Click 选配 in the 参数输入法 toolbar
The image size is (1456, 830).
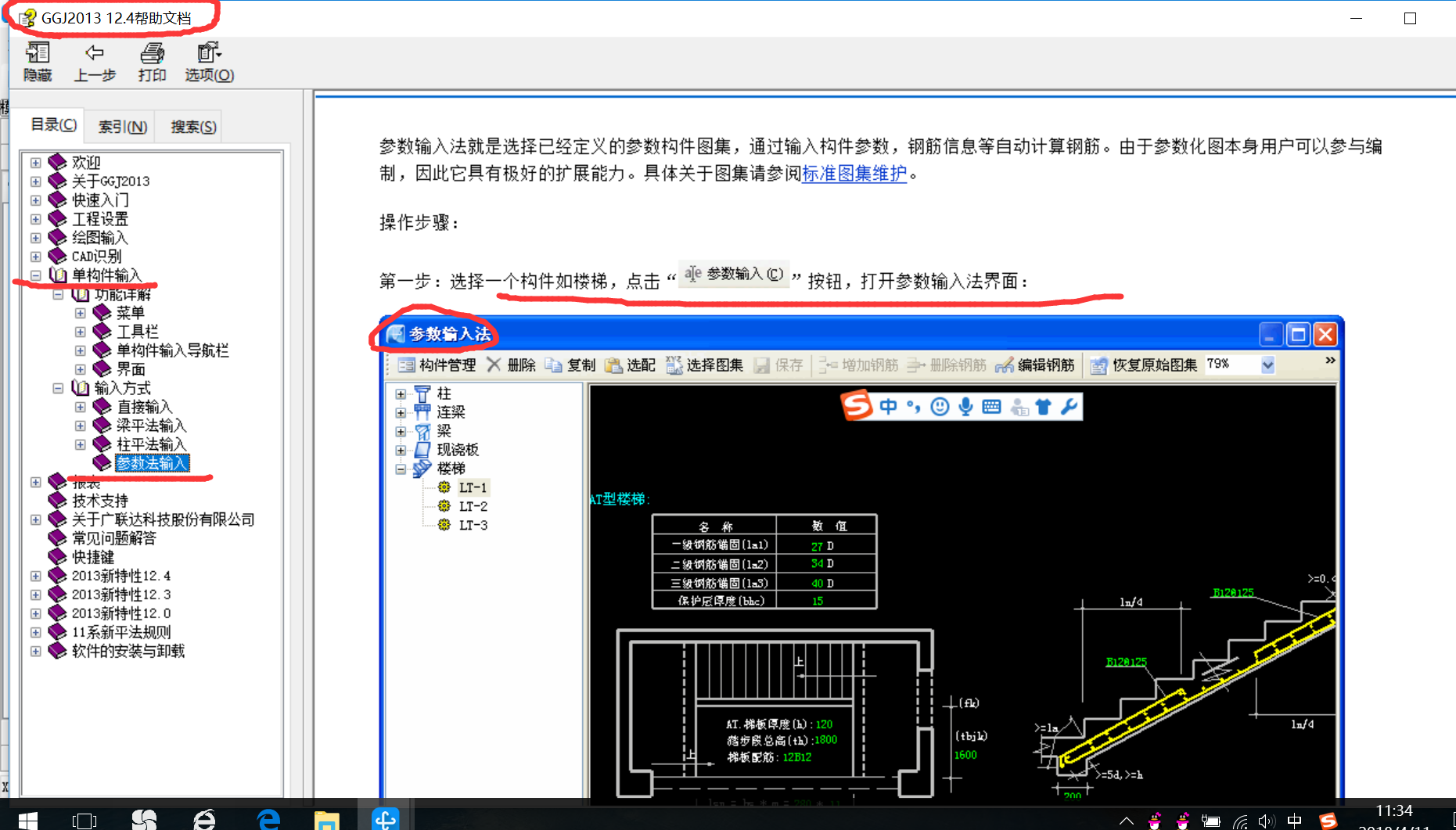(x=630, y=365)
